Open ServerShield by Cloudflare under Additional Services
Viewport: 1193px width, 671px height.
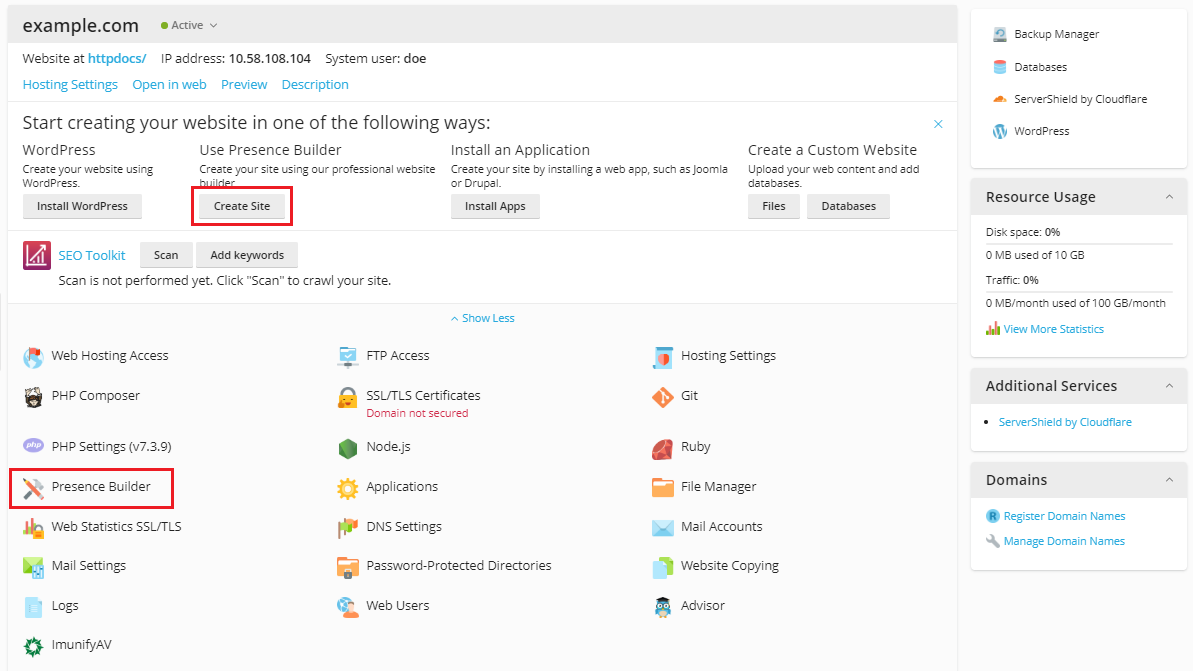tap(1065, 422)
